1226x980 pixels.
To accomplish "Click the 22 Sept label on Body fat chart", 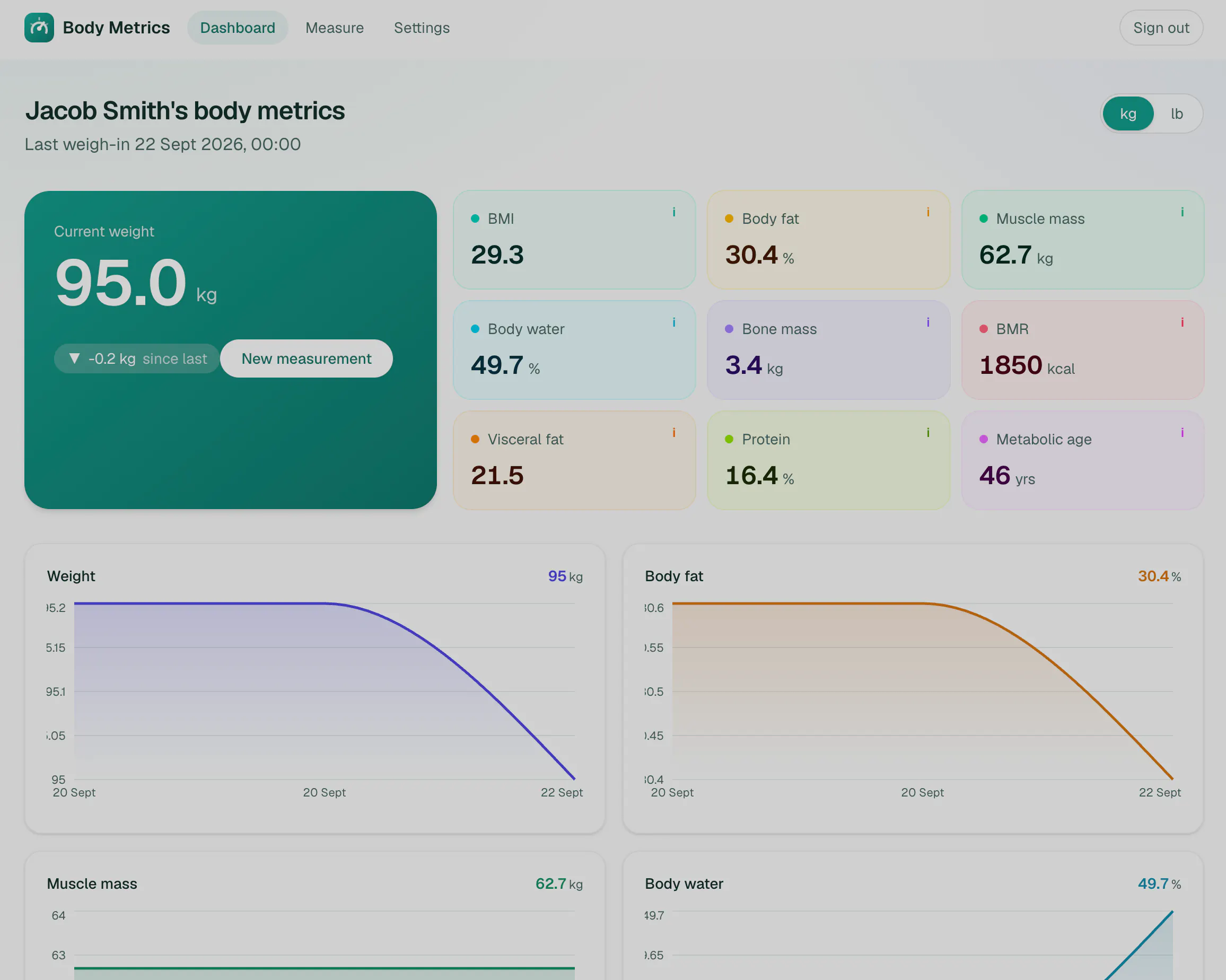I will pyautogui.click(x=1160, y=792).
